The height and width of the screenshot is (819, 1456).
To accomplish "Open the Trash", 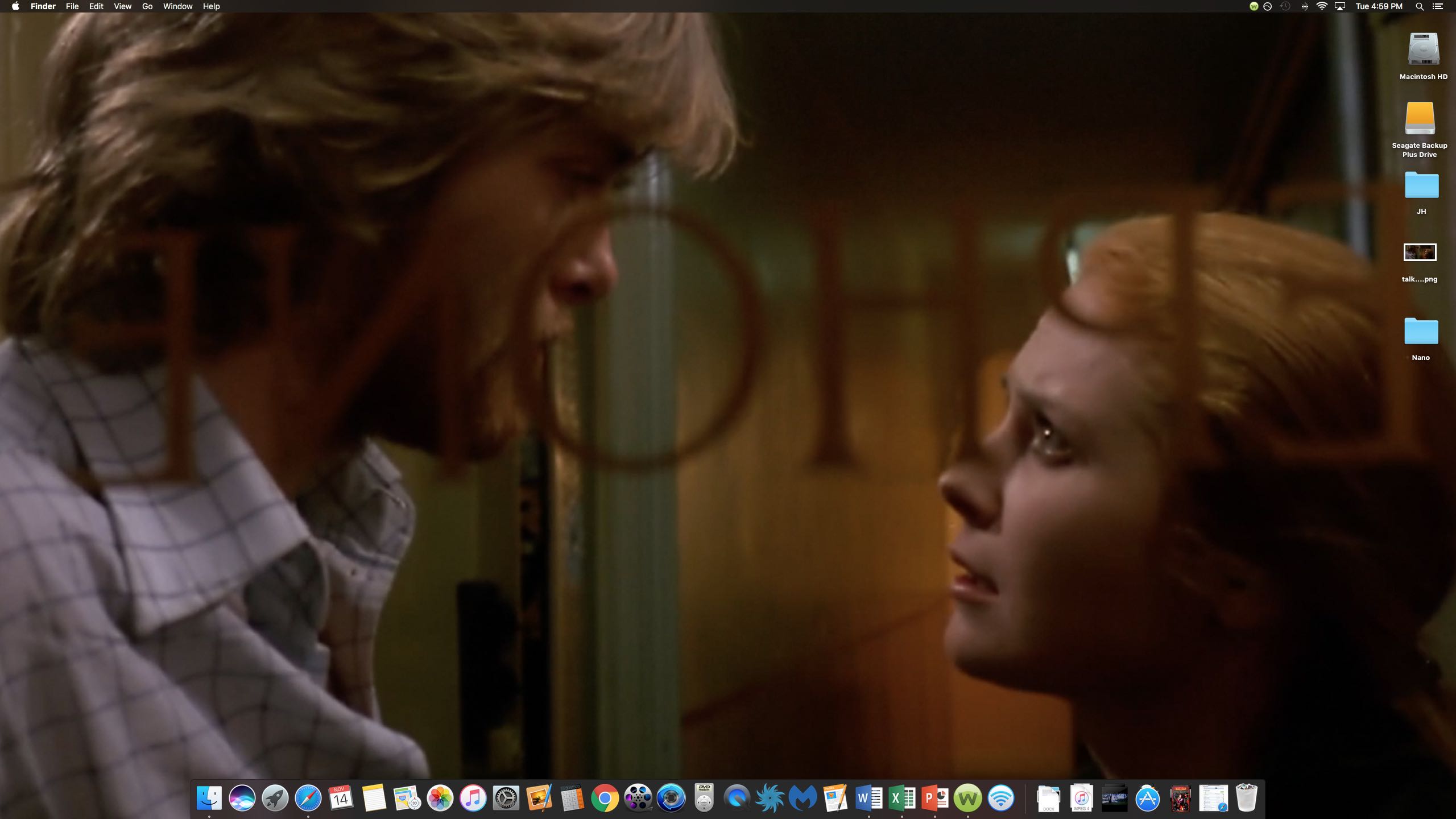I will [1247, 798].
